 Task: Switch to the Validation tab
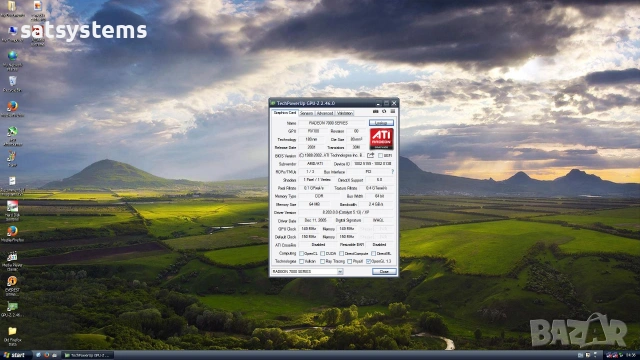[x=345, y=113]
